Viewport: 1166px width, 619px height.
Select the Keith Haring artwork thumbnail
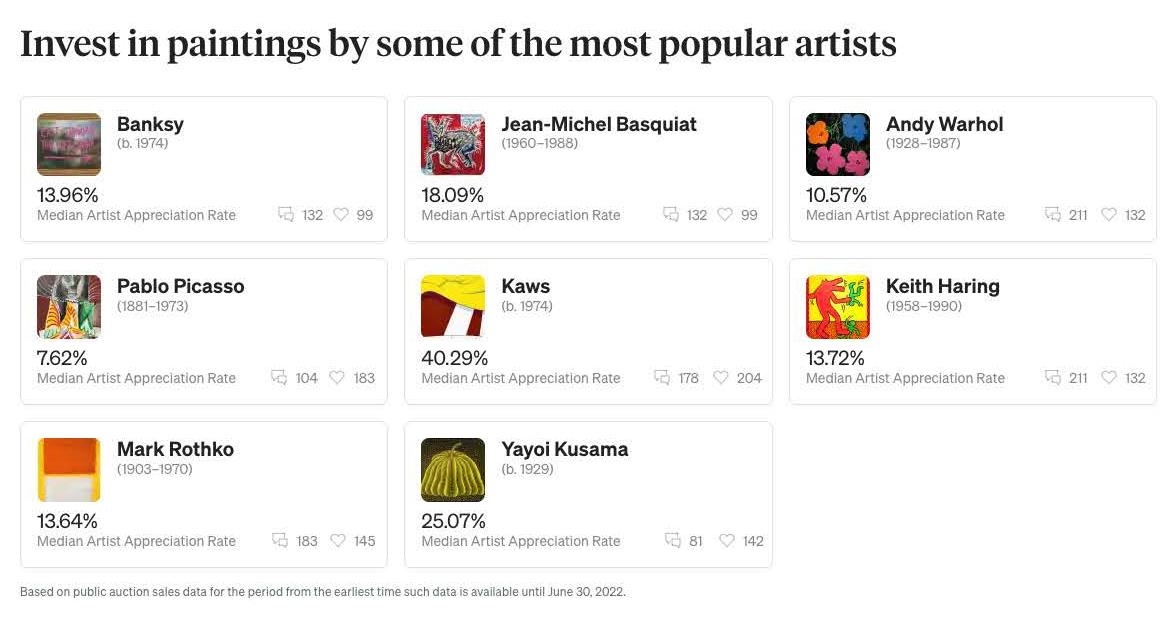838,307
